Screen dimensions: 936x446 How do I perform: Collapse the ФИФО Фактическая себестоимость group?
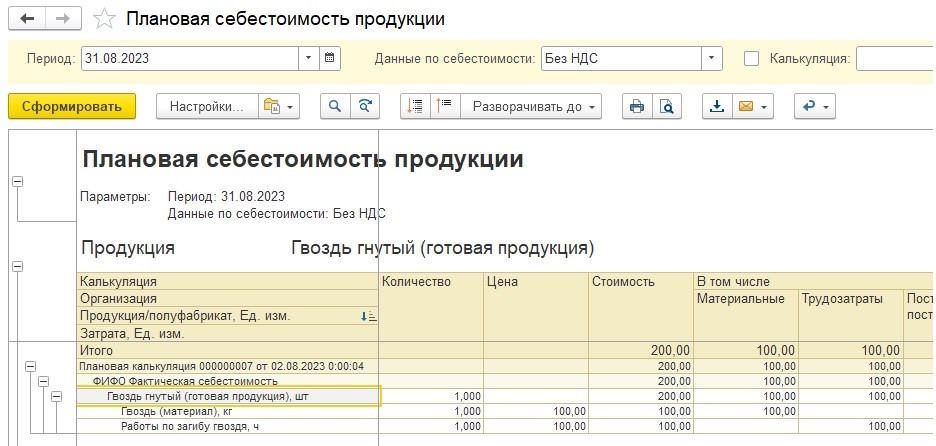tap(43, 381)
